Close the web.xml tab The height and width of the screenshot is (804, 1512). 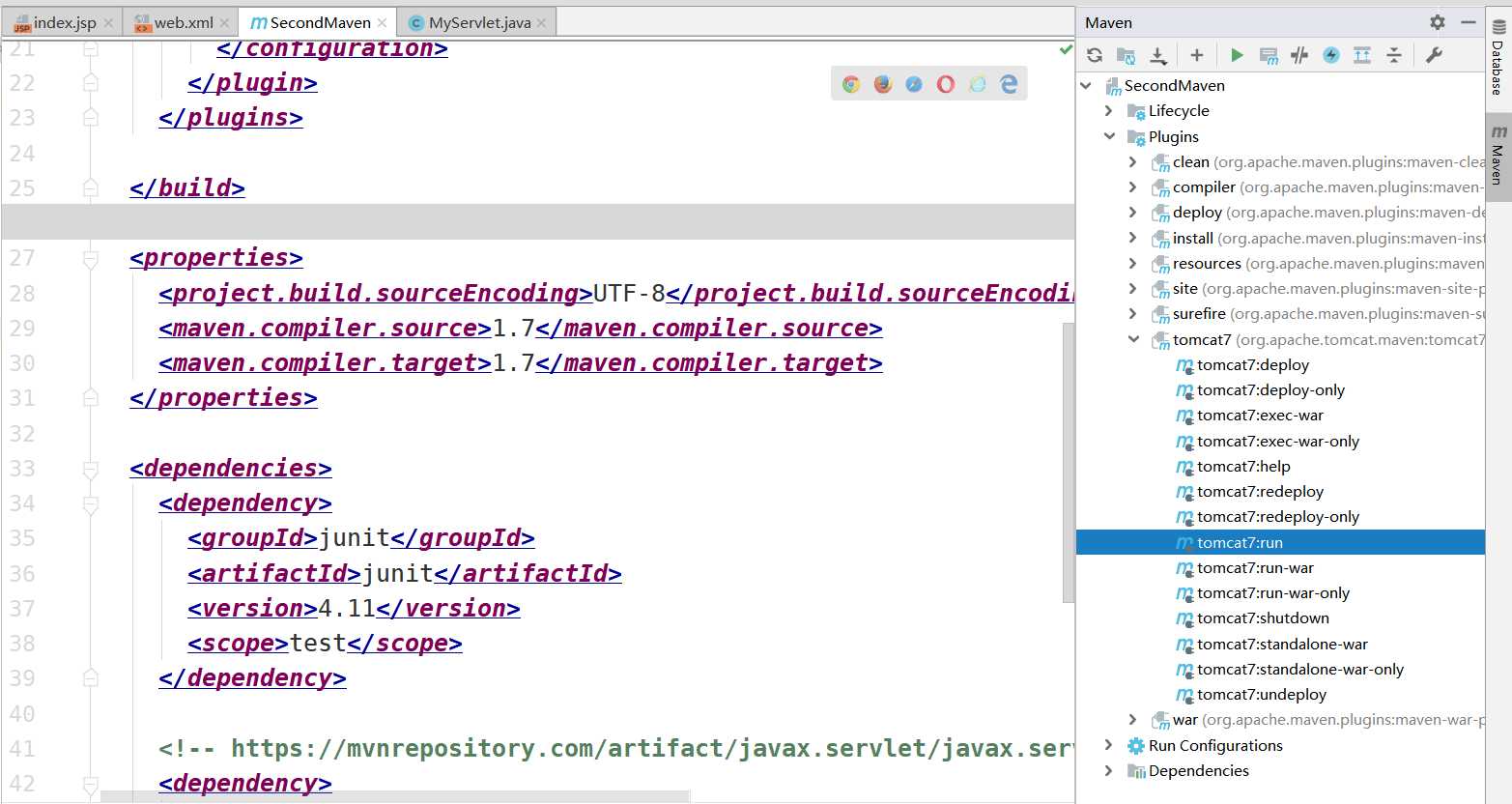tap(225, 23)
